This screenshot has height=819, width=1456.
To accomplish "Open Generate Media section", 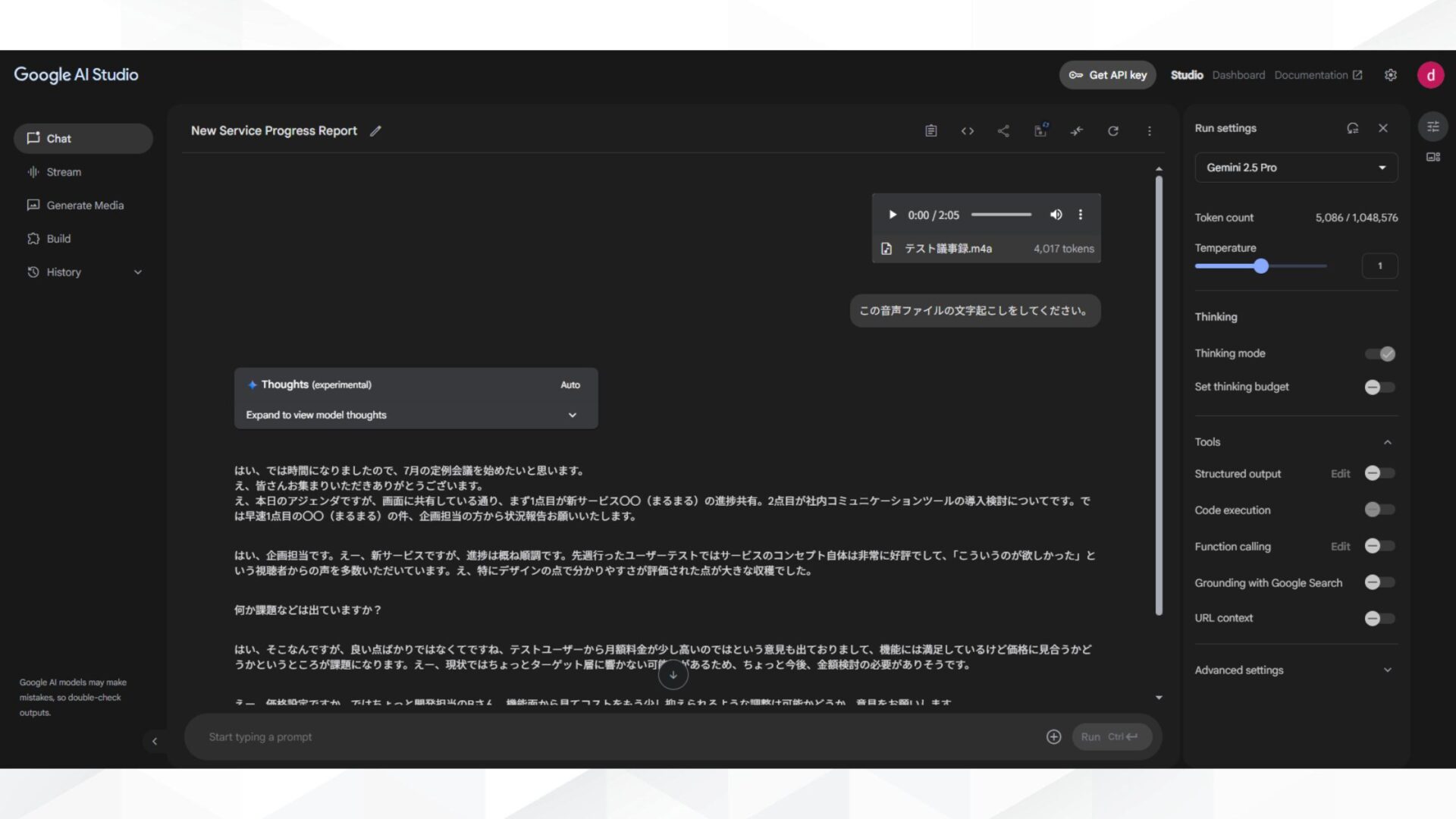I will coord(84,205).
